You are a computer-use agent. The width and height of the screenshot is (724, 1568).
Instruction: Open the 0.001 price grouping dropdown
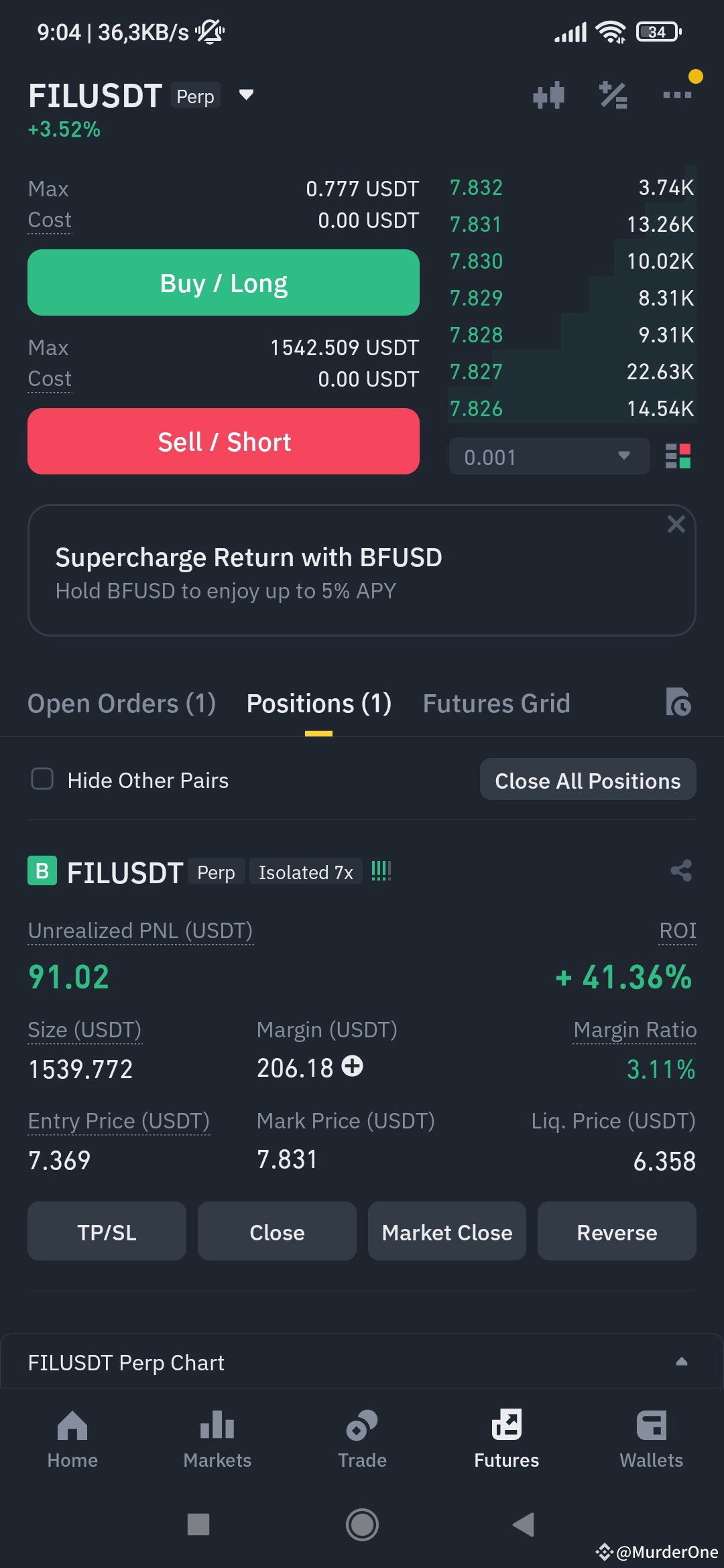549,456
